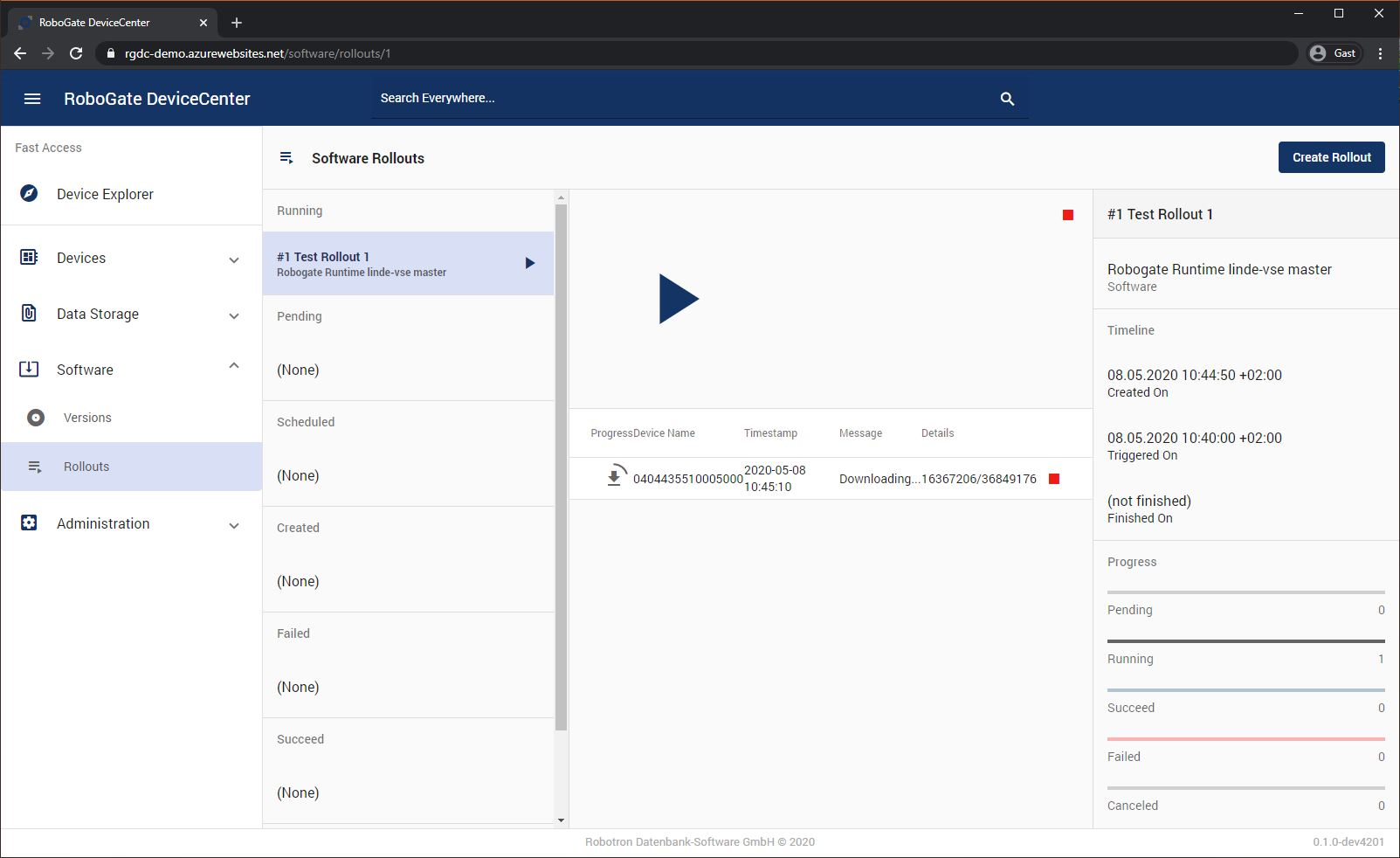The height and width of the screenshot is (858, 1400).
Task: Open the hamburger navigation menu
Action: tap(32, 99)
